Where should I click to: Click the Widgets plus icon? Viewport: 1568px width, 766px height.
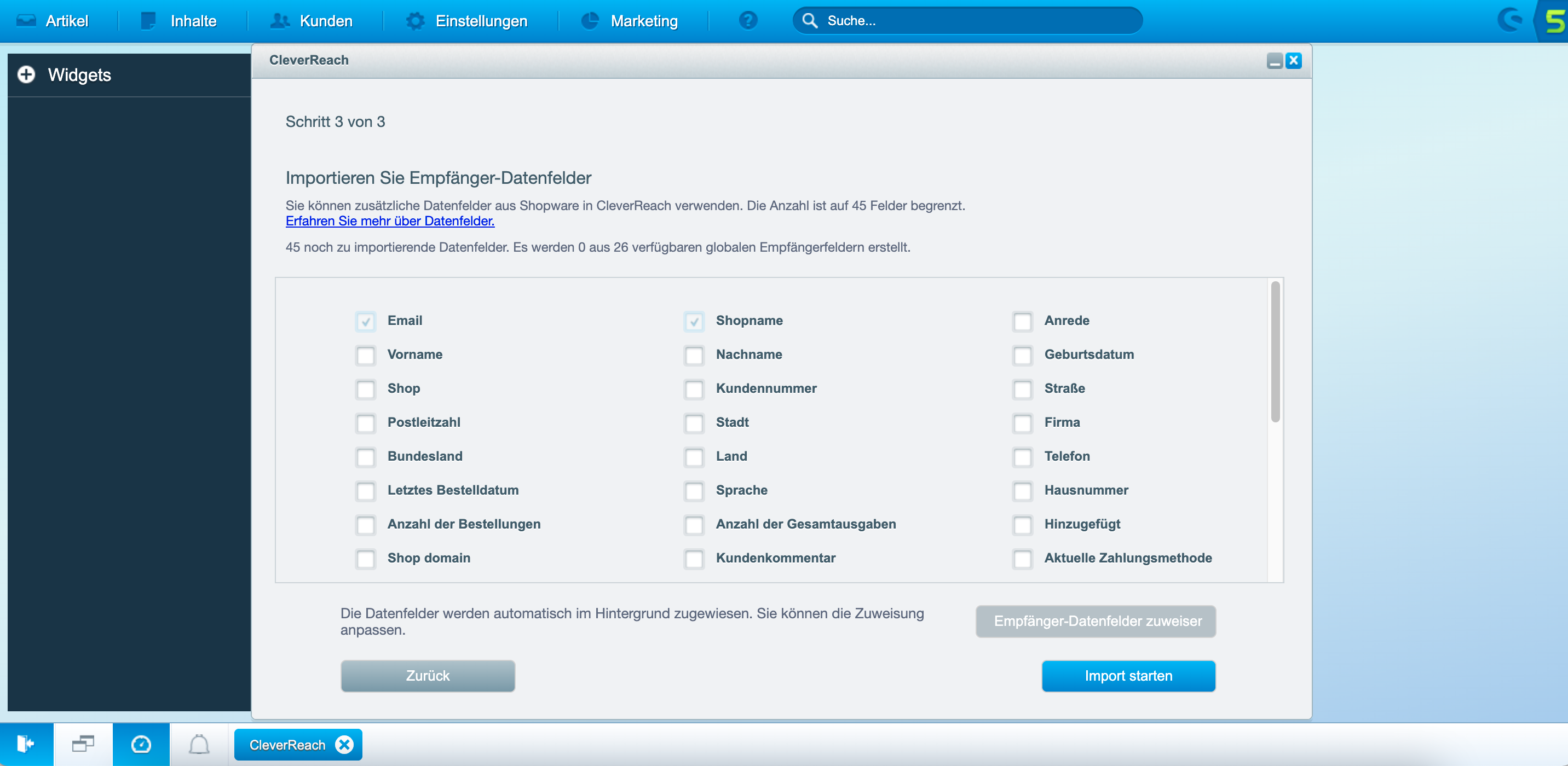point(26,75)
